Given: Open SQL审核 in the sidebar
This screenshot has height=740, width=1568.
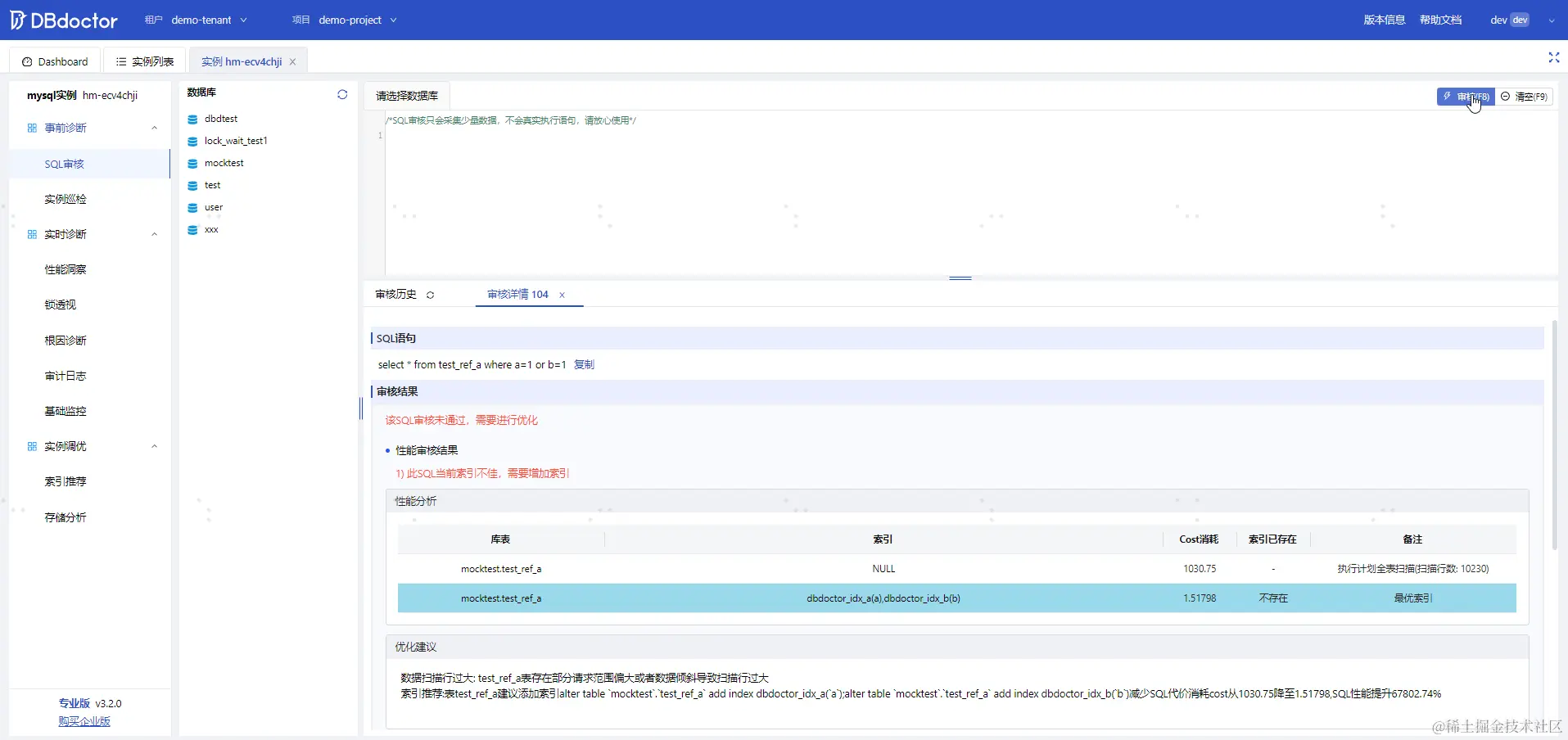Looking at the screenshot, I should pos(89,164).
